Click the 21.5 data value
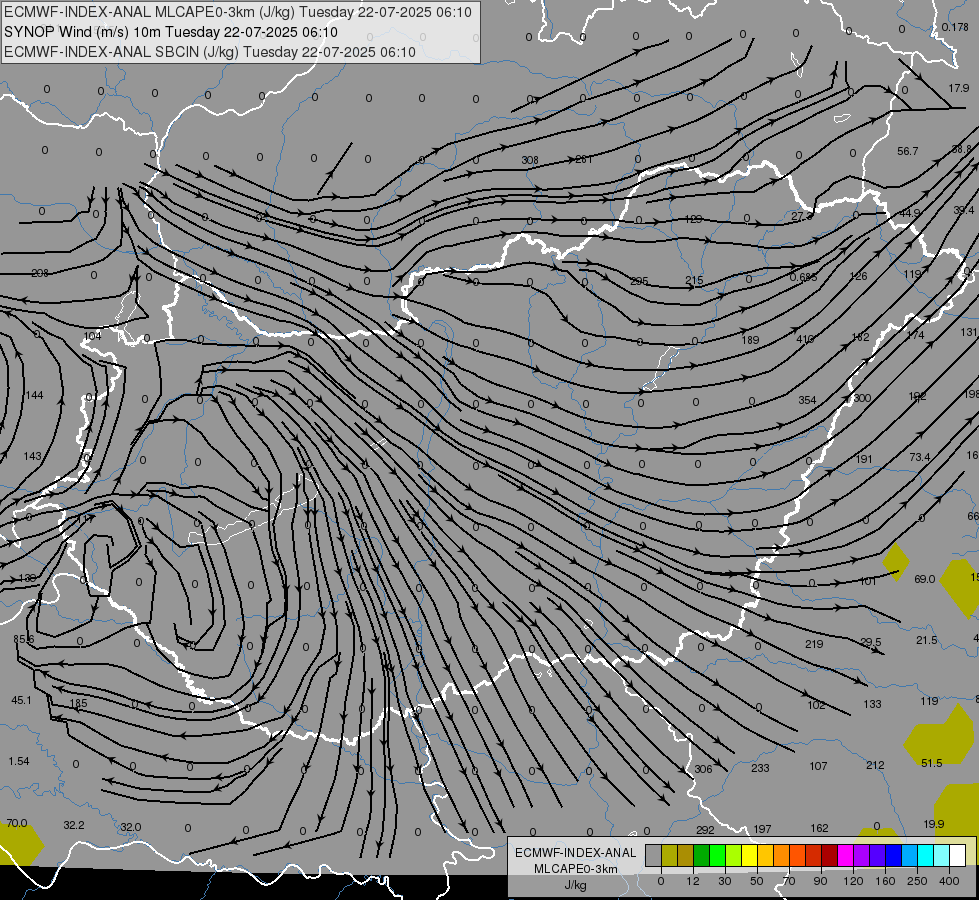979x900 pixels. point(927,640)
